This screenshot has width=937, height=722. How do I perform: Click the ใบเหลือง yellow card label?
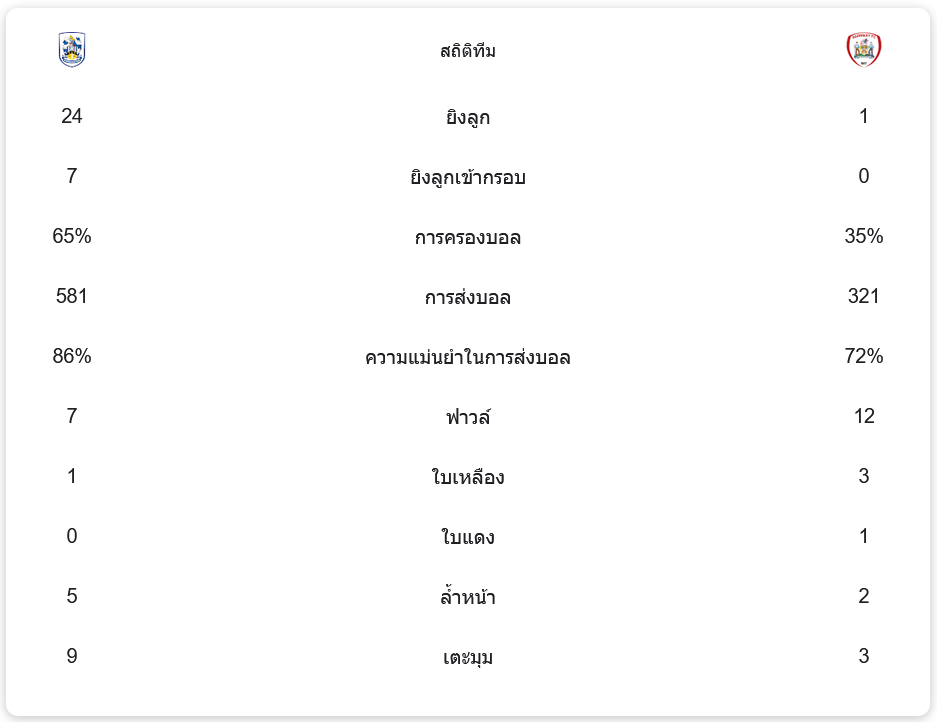click(x=468, y=478)
